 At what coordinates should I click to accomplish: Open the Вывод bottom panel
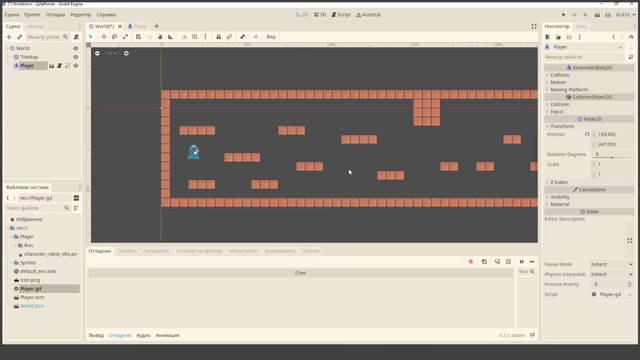[96, 336]
